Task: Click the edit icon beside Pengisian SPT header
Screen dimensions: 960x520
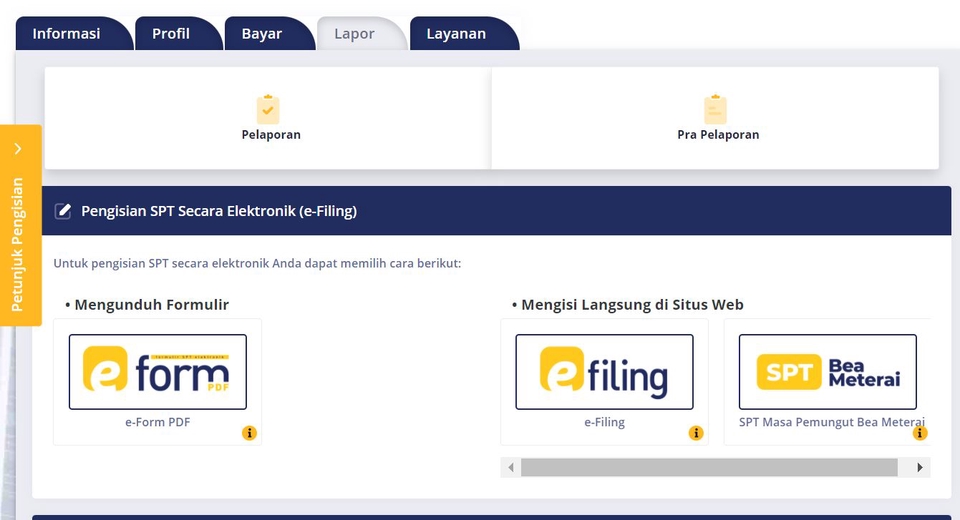Action: [x=62, y=211]
